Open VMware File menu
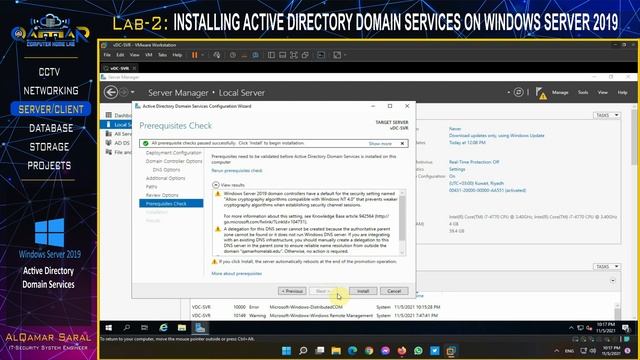The width and height of the screenshot is (640, 360). tap(107, 55)
